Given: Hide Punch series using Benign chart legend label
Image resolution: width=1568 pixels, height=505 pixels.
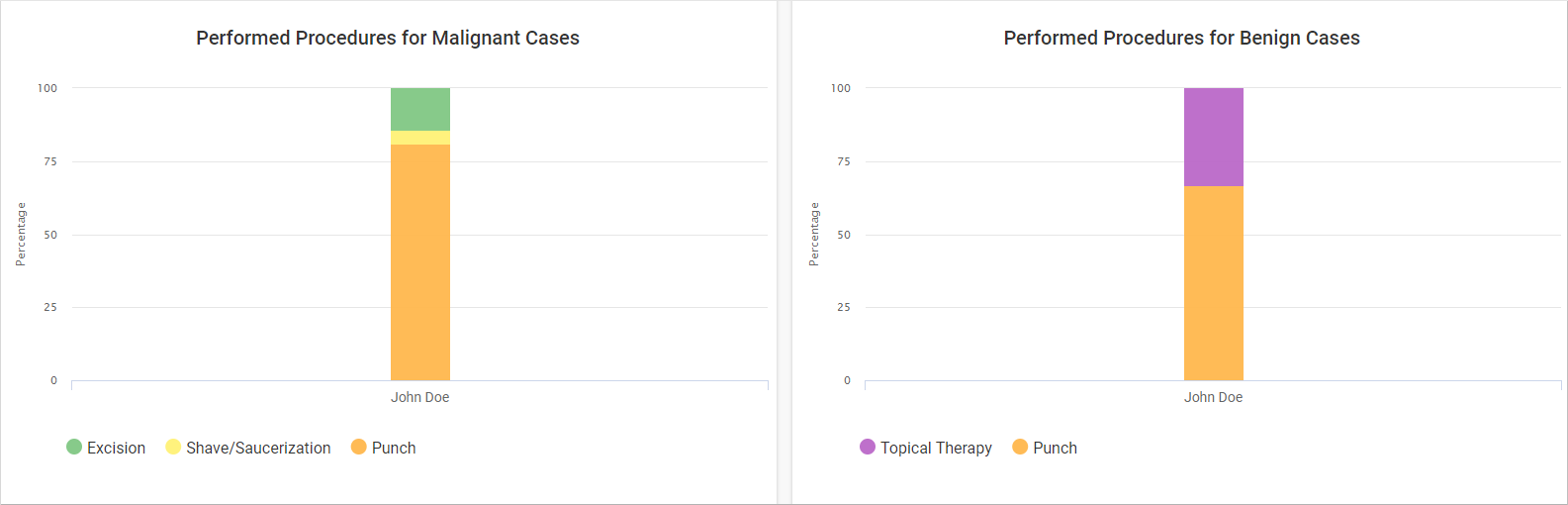Looking at the screenshot, I should (1055, 448).
